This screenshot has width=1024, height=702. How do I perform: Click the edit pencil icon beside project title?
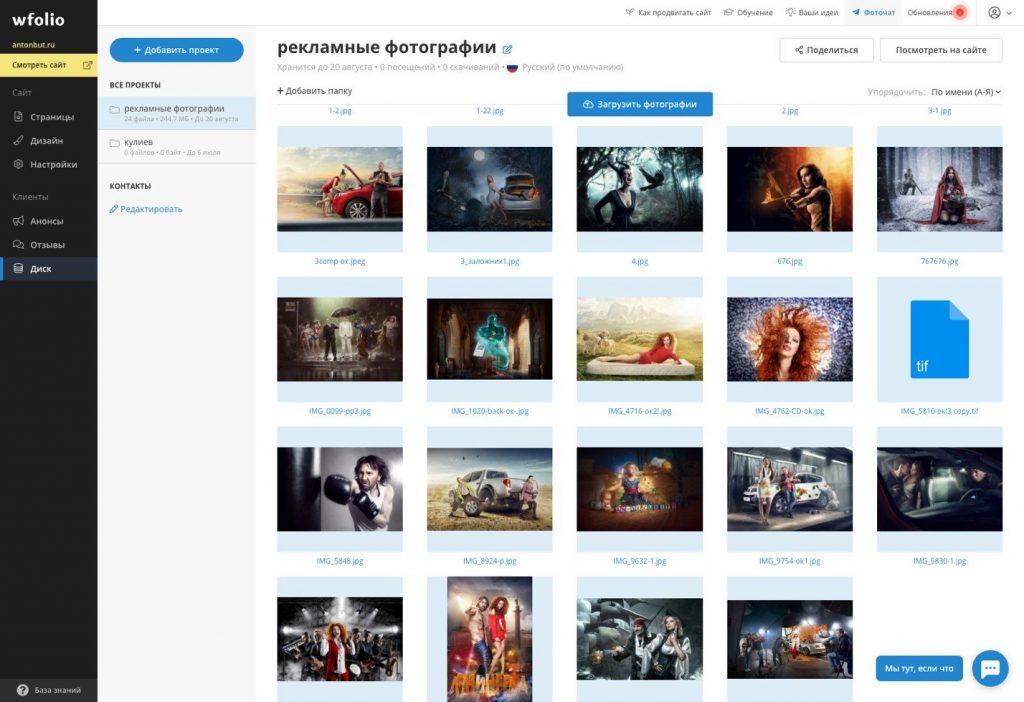pyautogui.click(x=507, y=49)
